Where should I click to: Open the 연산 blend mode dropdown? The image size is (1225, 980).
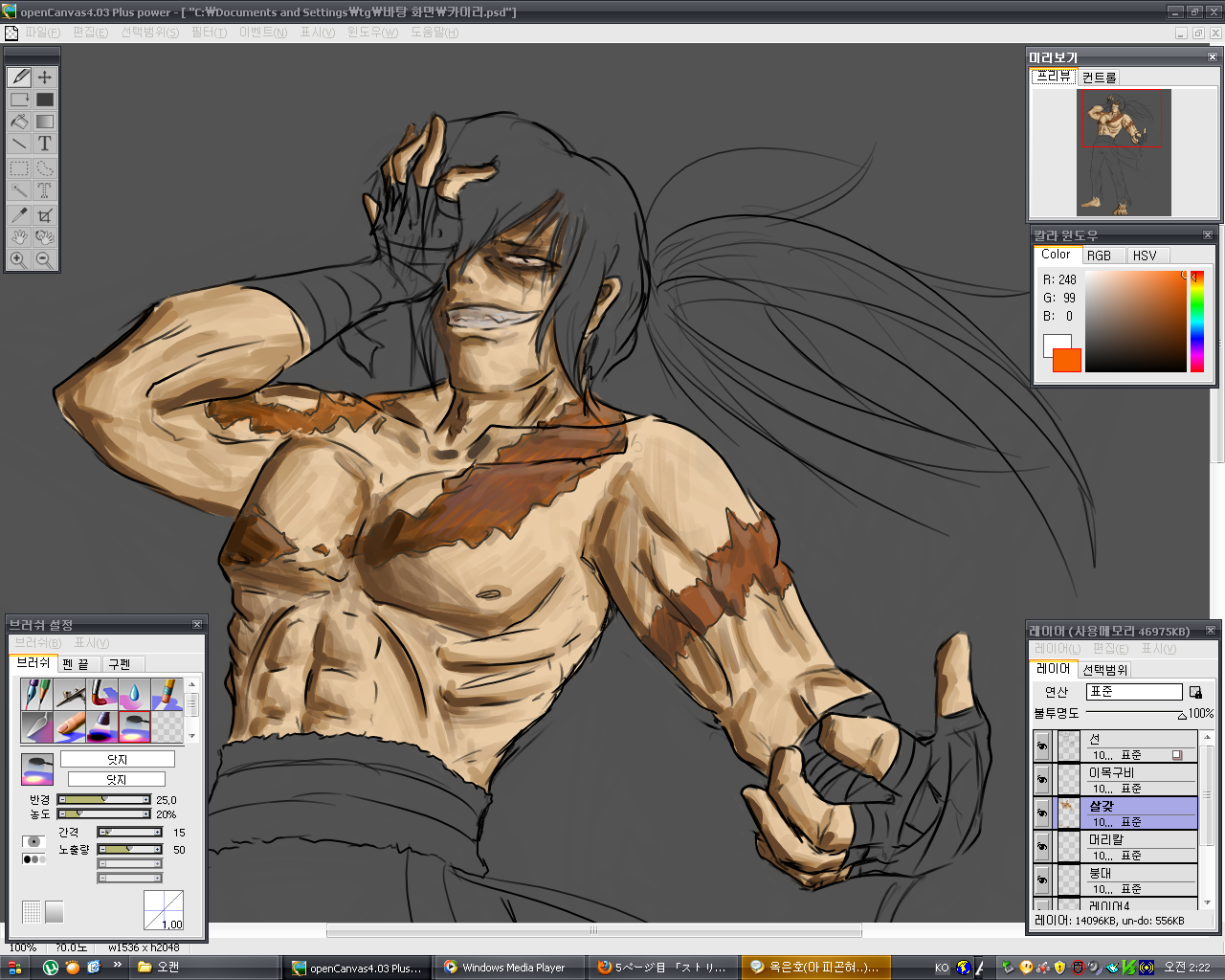point(1134,691)
